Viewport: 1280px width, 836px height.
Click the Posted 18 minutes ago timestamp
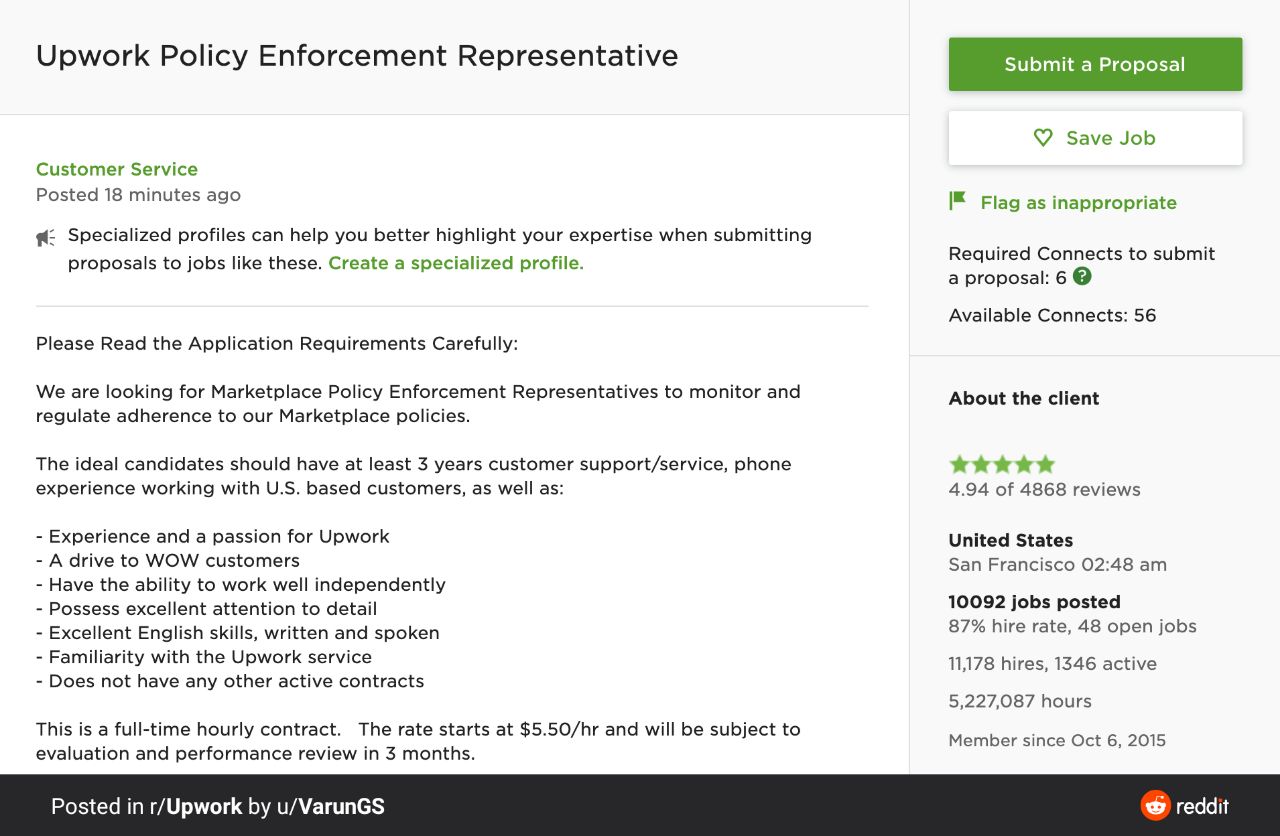pyautogui.click(x=138, y=194)
